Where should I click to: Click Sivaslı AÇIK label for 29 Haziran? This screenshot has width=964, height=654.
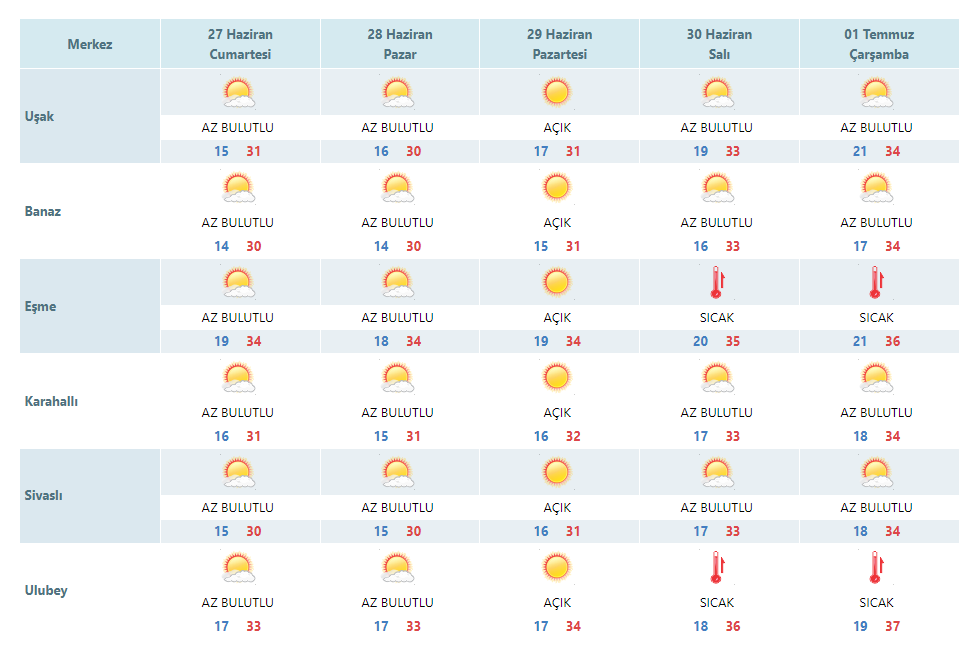(557, 508)
